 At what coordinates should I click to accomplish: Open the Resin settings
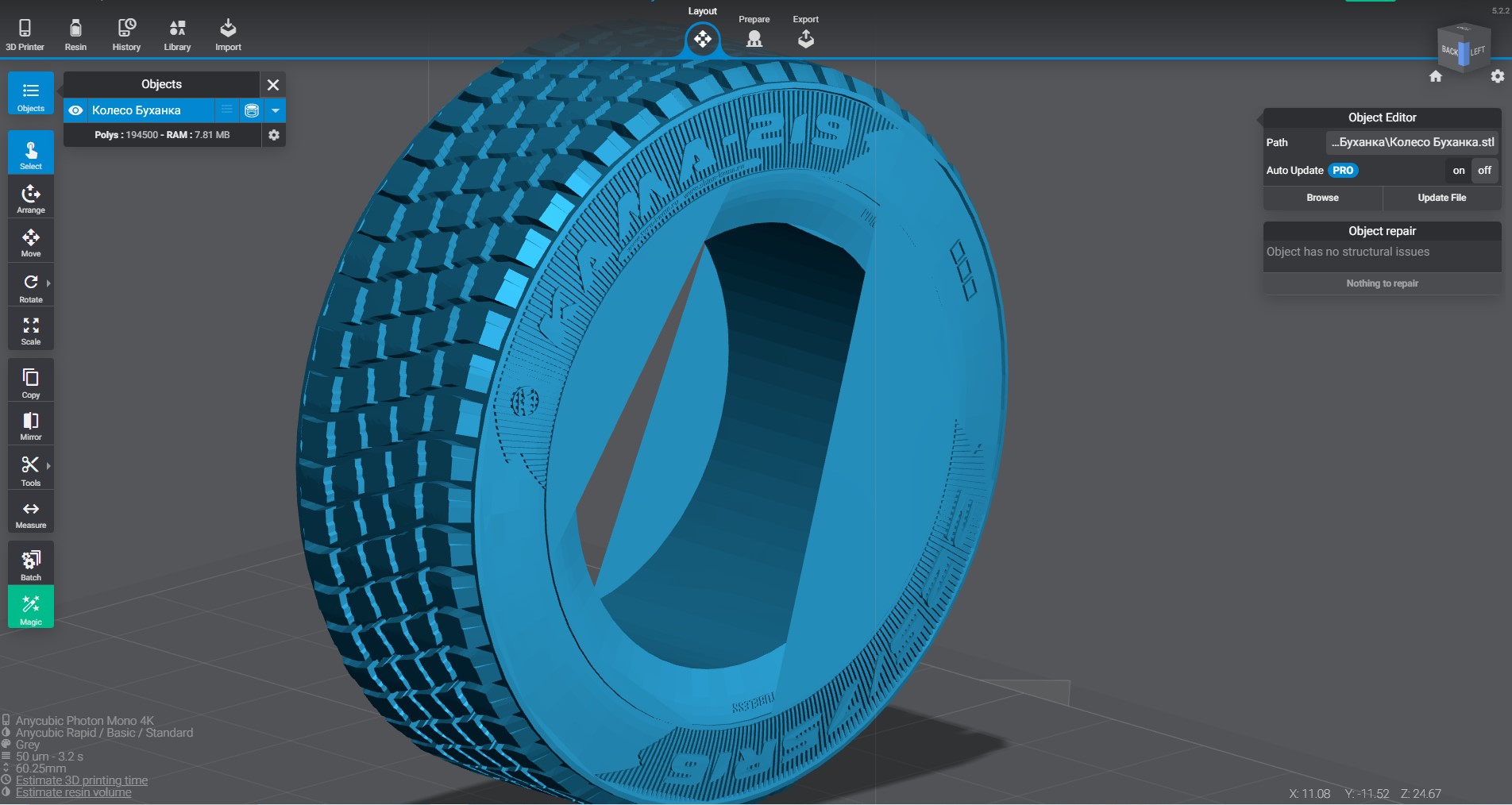(x=75, y=35)
